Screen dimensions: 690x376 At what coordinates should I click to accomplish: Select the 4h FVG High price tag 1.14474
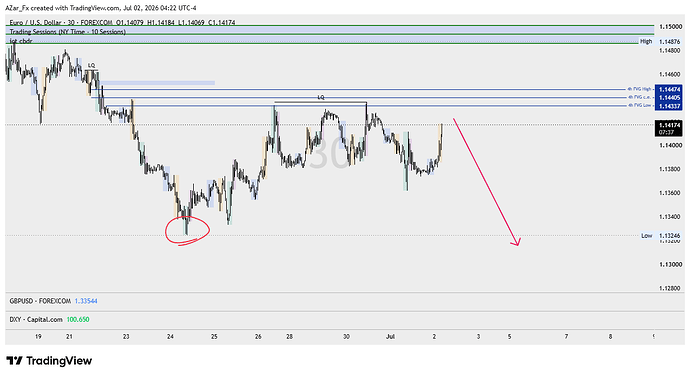click(669, 89)
